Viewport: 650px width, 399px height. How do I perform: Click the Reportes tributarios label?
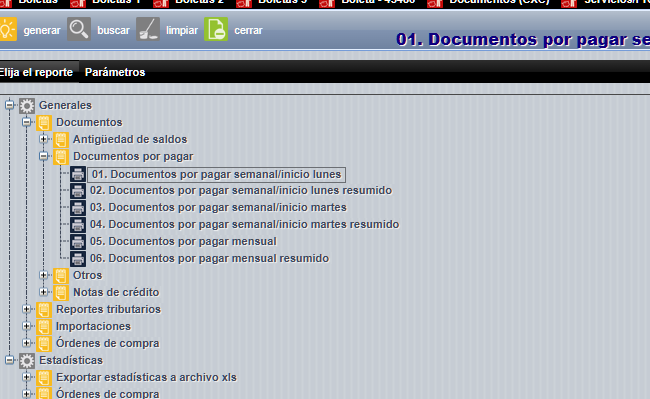click(108, 310)
